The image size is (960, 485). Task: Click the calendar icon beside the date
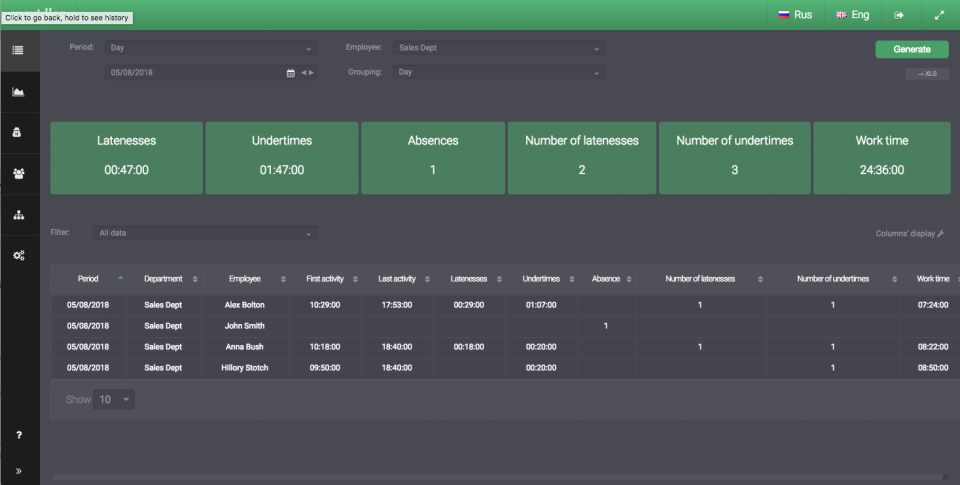pos(291,73)
